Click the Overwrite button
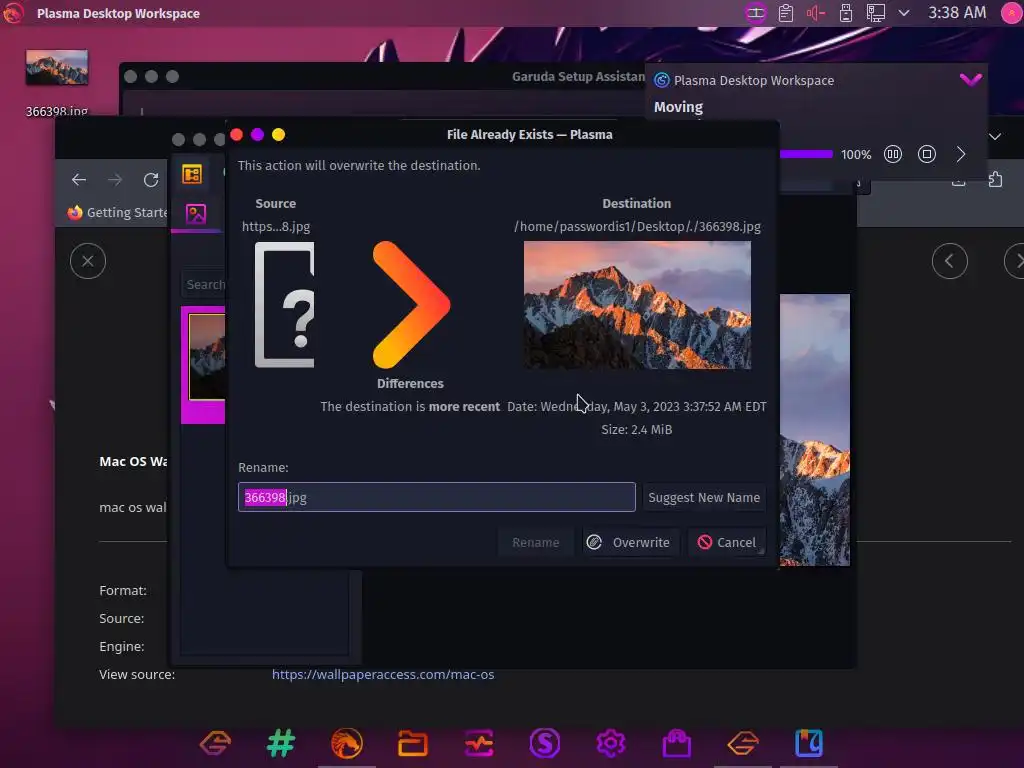 (629, 542)
